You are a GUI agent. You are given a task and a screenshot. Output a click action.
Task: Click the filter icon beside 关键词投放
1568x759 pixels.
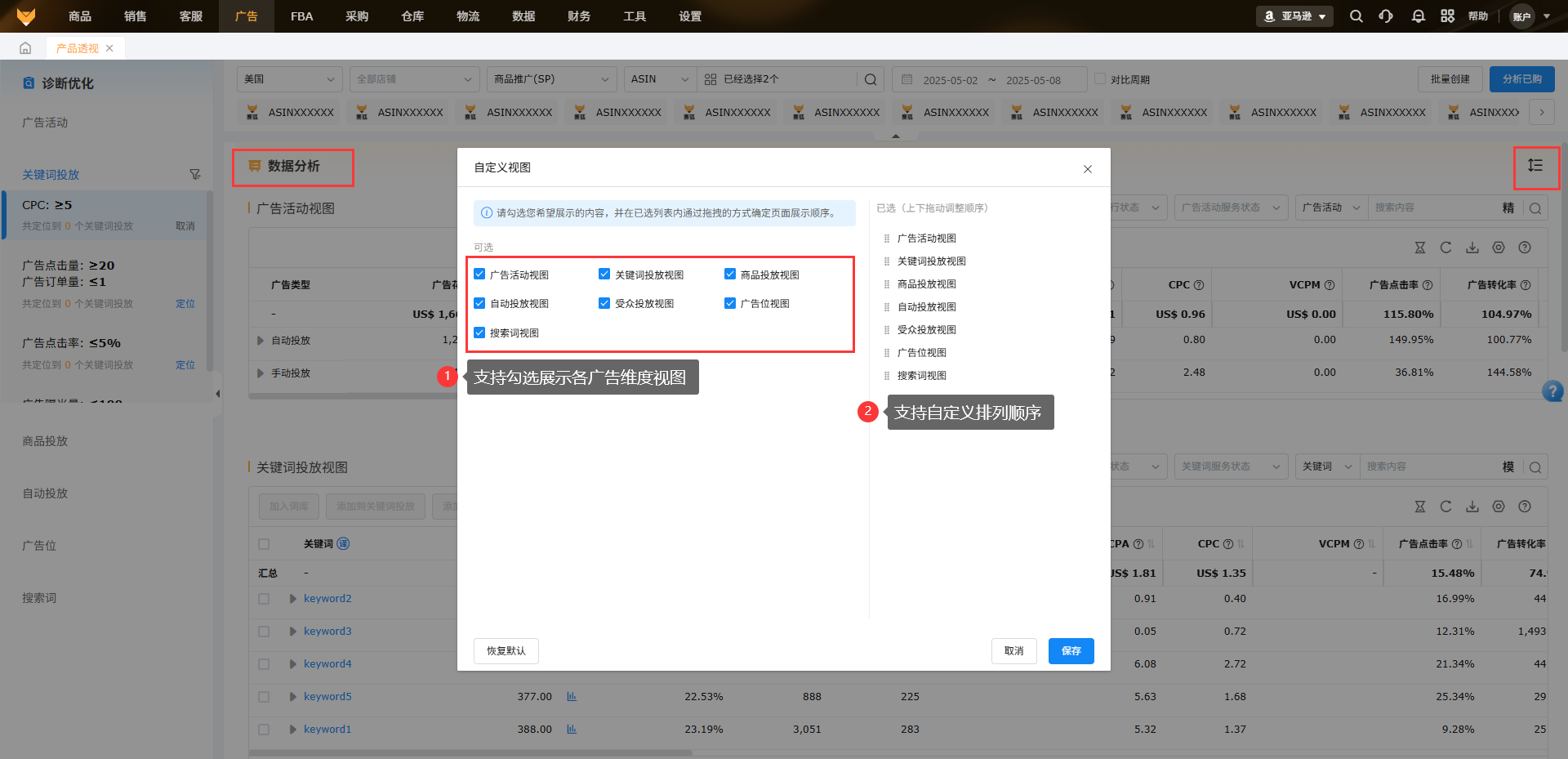(195, 174)
